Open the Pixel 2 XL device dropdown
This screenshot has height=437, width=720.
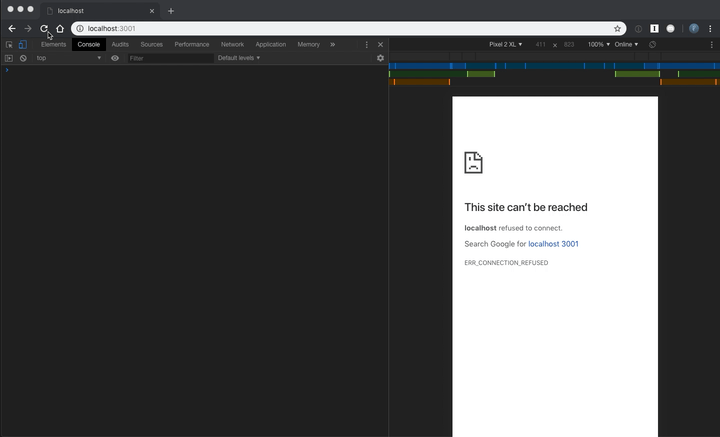[x=505, y=45]
